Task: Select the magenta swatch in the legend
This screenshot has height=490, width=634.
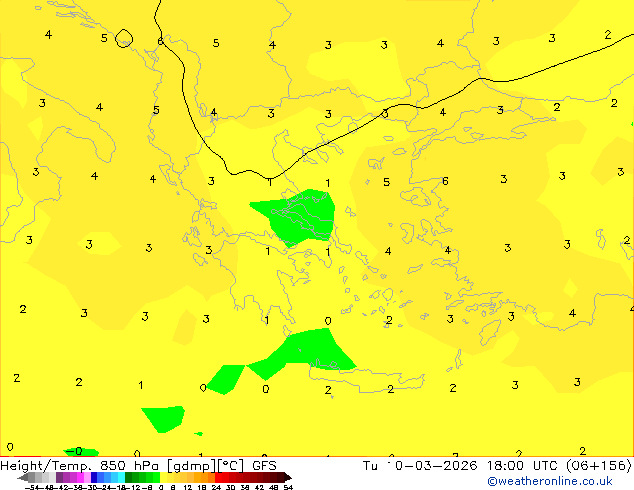Action: pos(80,477)
